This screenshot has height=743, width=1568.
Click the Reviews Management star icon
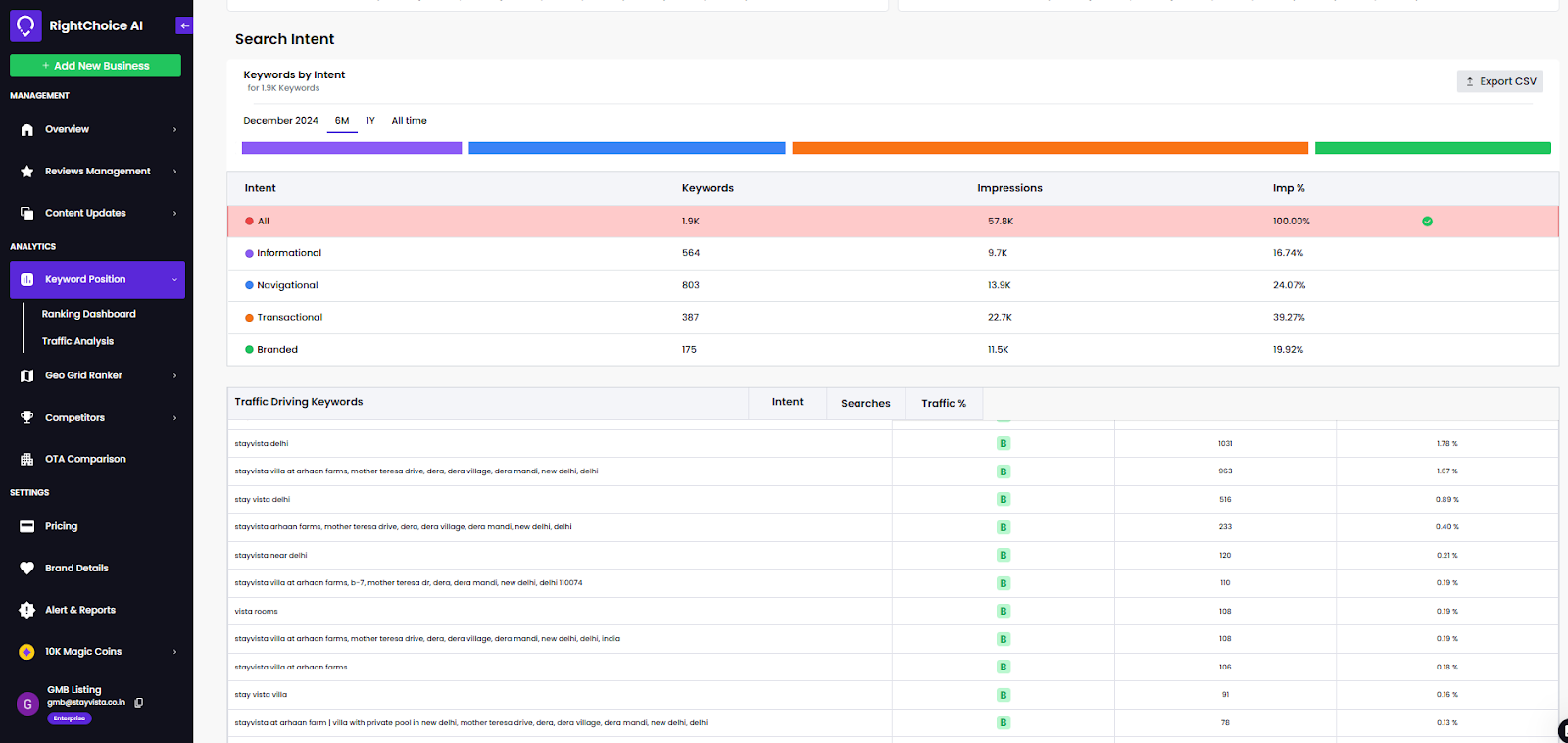click(27, 172)
